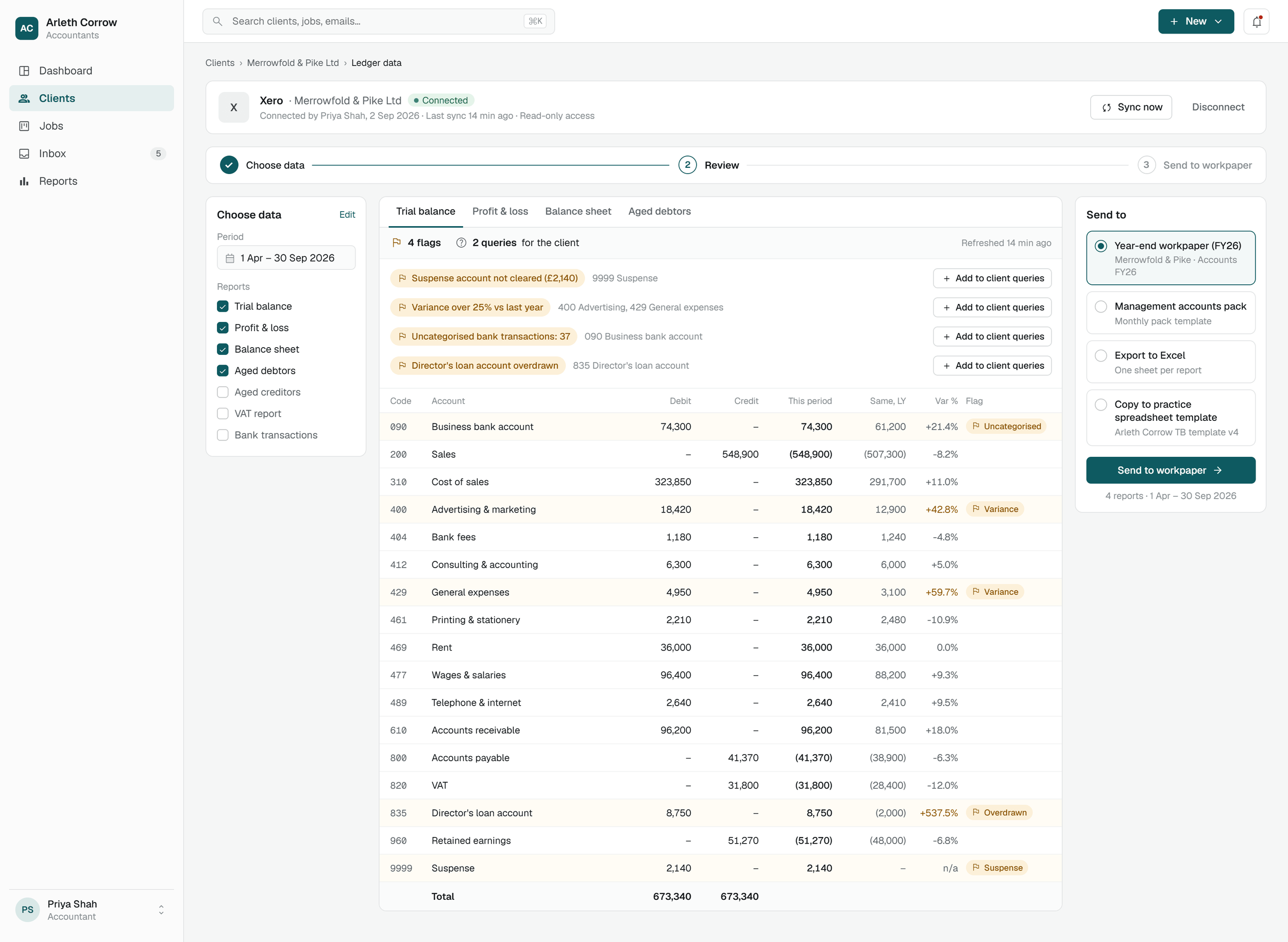1288x942 pixels.
Task: Click the Jobs sidebar icon
Action: click(x=24, y=126)
